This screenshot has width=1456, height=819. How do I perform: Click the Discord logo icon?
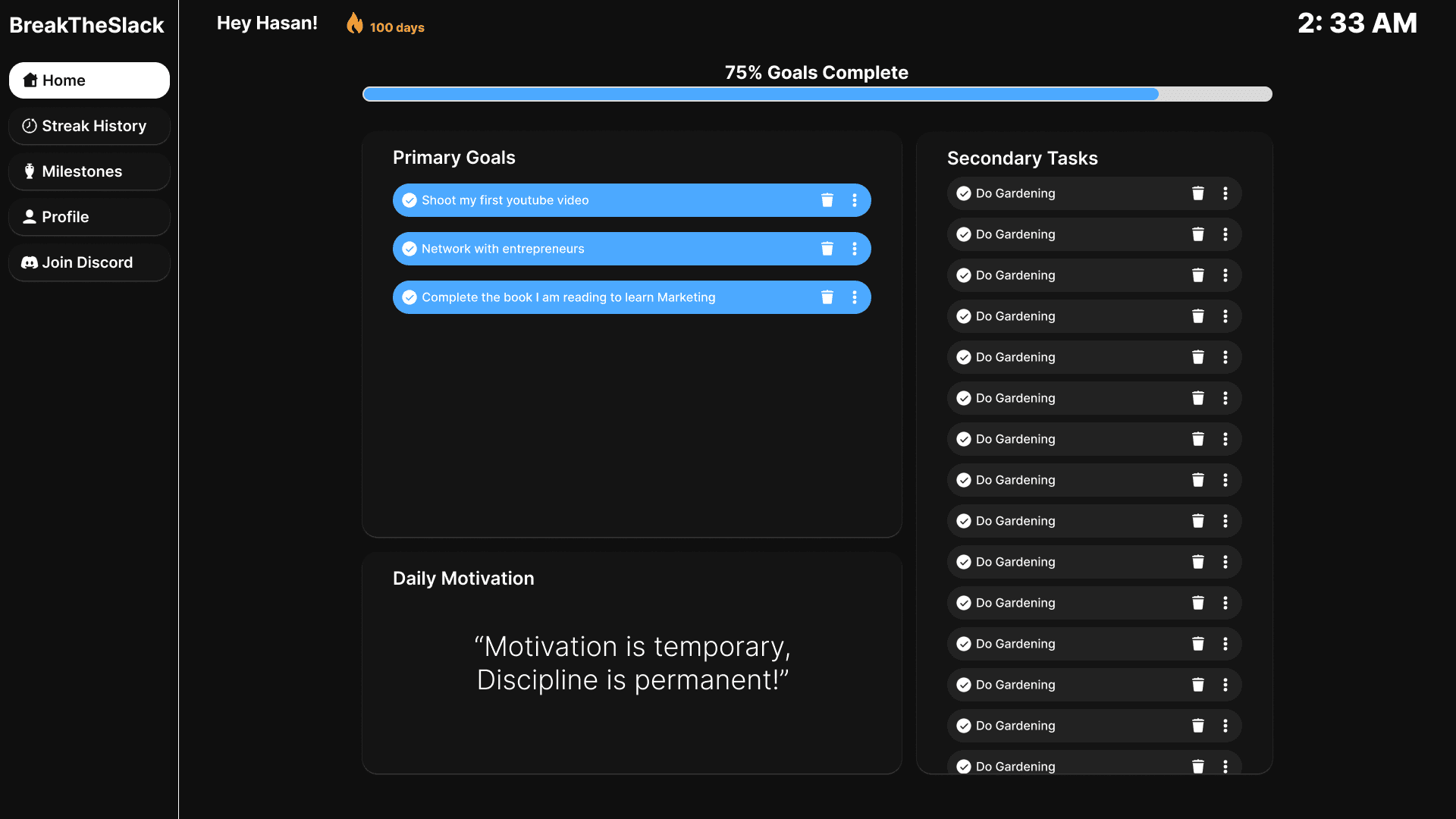(x=30, y=262)
